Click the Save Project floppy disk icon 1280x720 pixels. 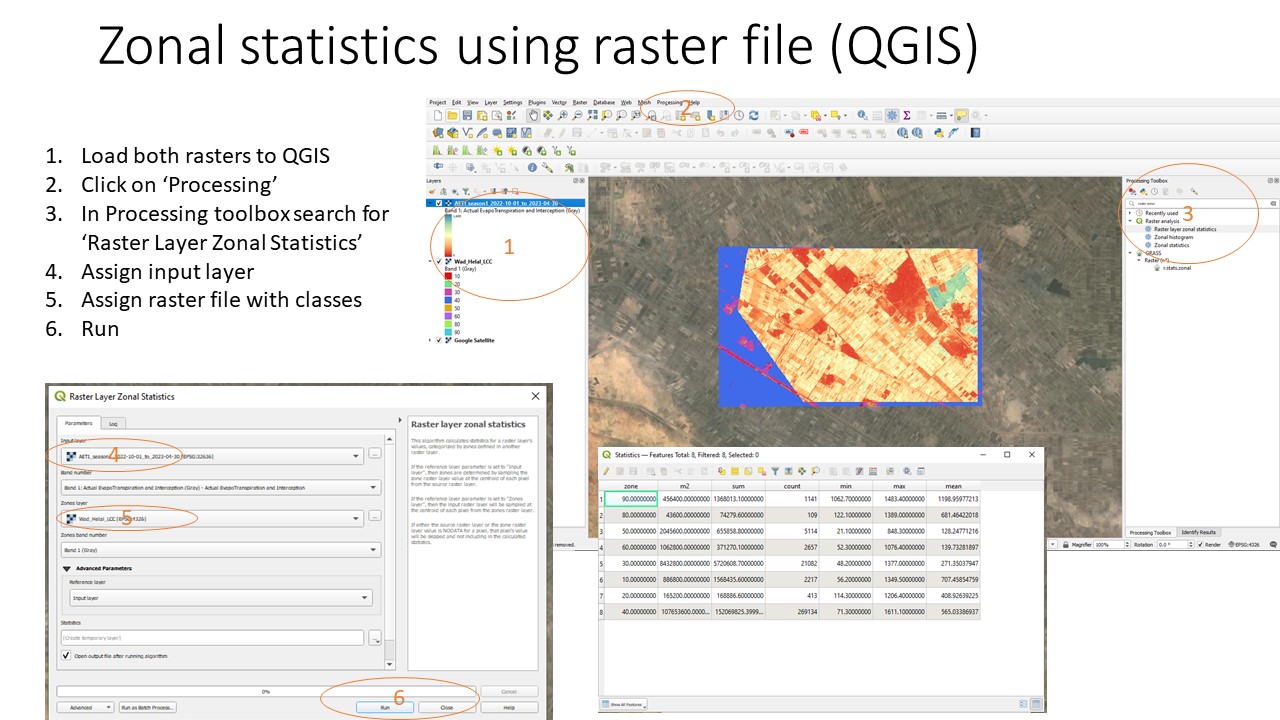[x=467, y=116]
